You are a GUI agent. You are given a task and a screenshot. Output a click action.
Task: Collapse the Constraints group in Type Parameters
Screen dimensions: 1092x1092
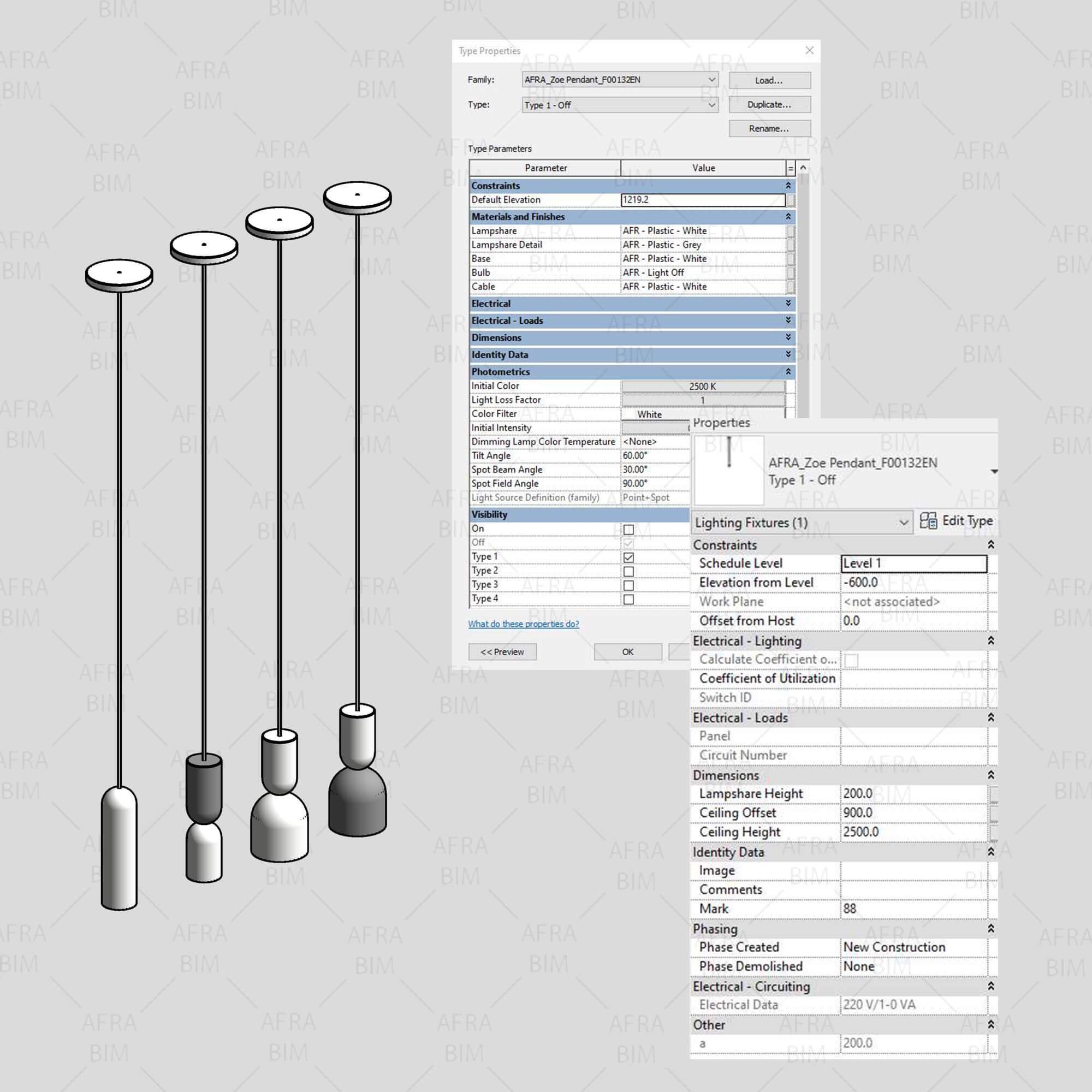click(788, 186)
